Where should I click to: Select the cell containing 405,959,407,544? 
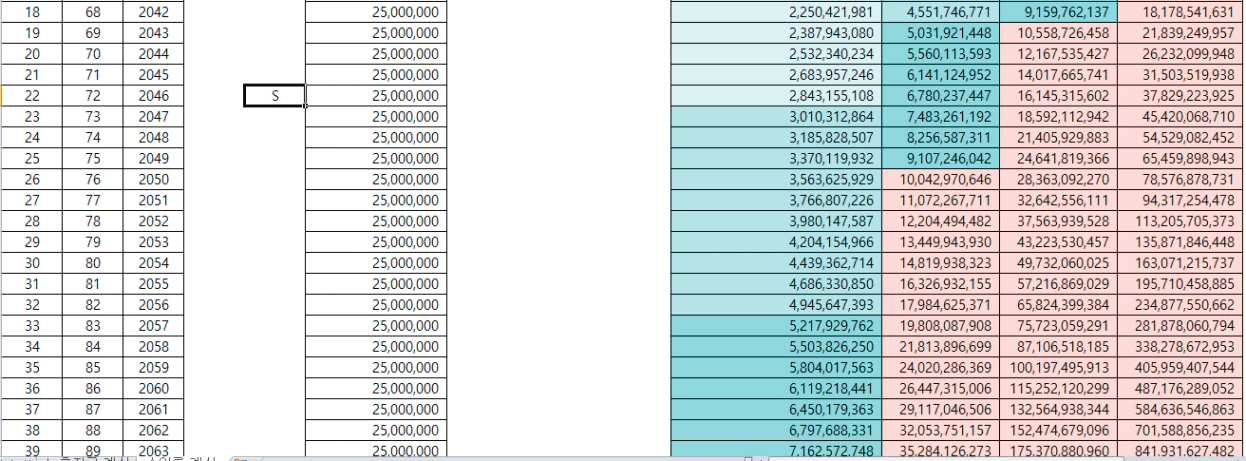1181,367
